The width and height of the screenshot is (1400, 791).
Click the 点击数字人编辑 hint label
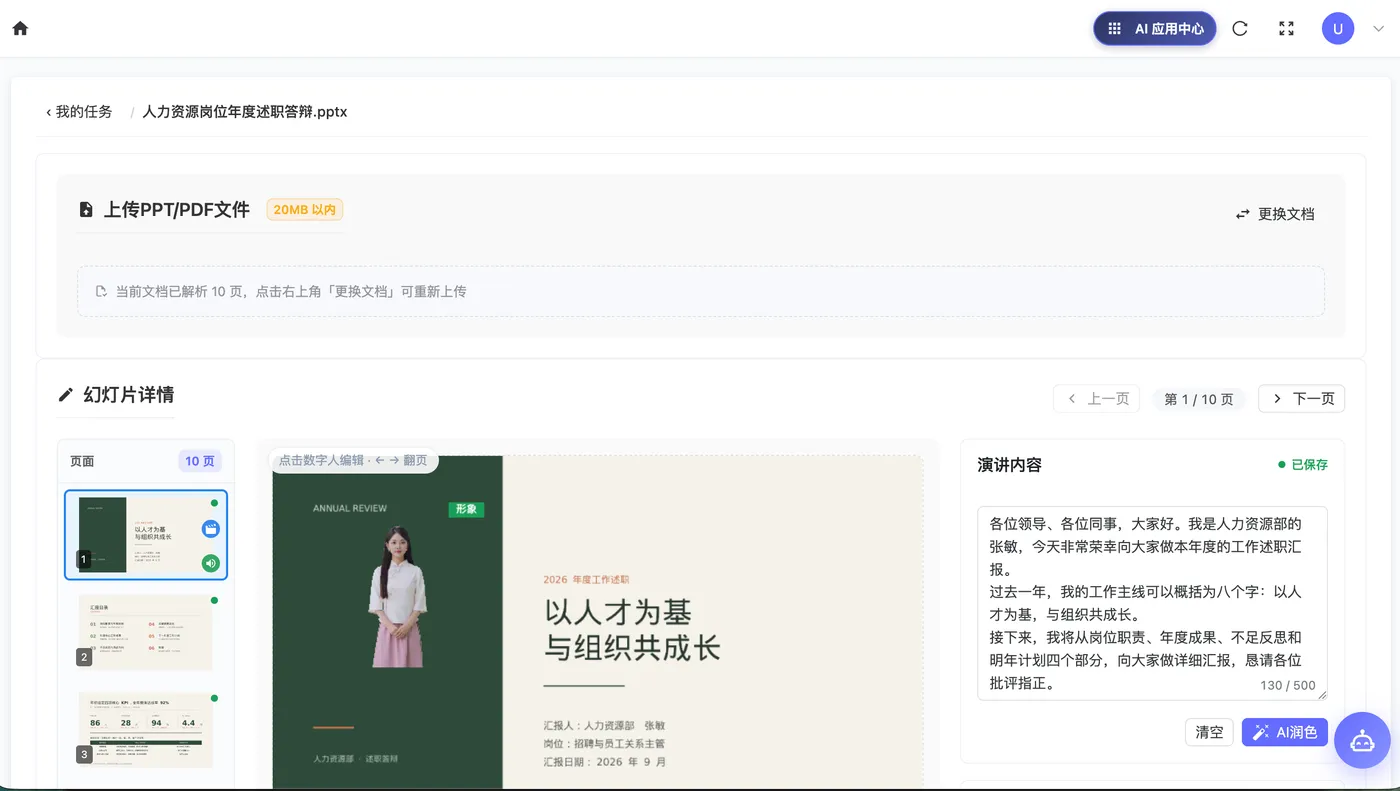(353, 460)
